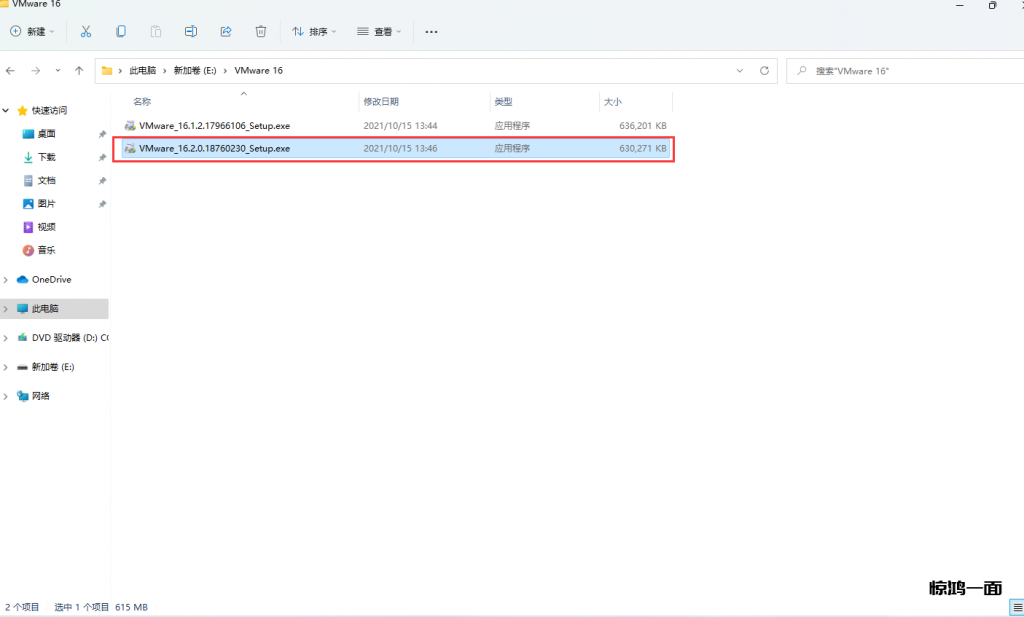Sort files by 修改日期 column header
Image resolution: width=1024 pixels, height=617 pixels.
(x=381, y=102)
